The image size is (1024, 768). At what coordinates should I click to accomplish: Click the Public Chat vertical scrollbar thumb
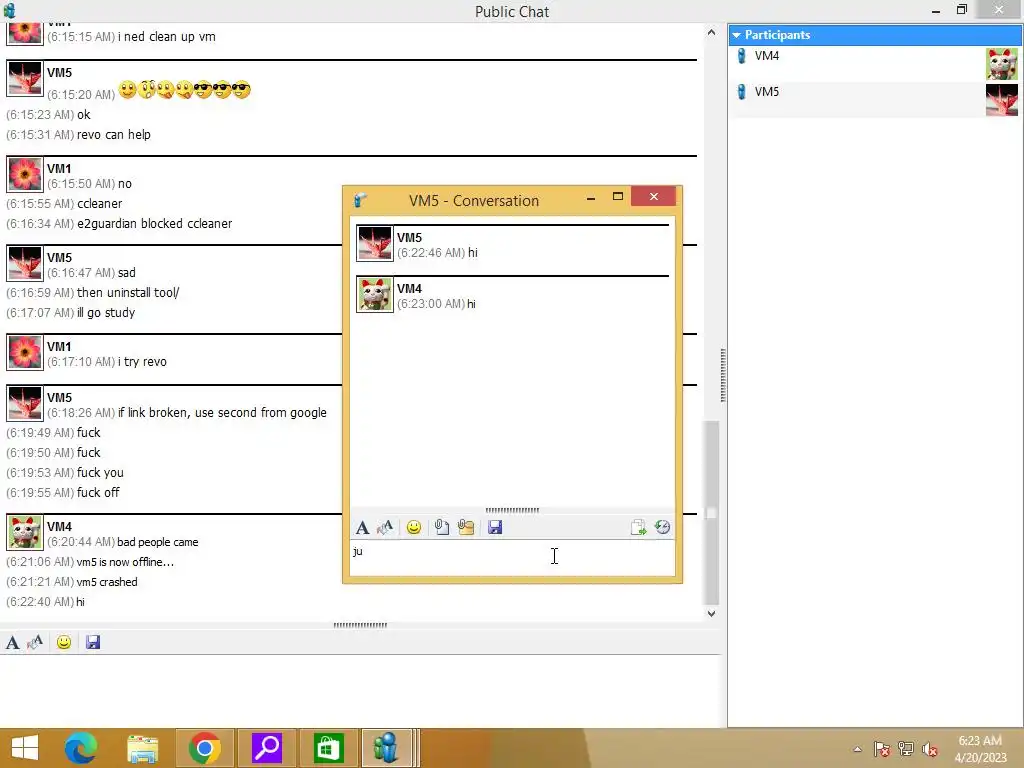pos(711,513)
